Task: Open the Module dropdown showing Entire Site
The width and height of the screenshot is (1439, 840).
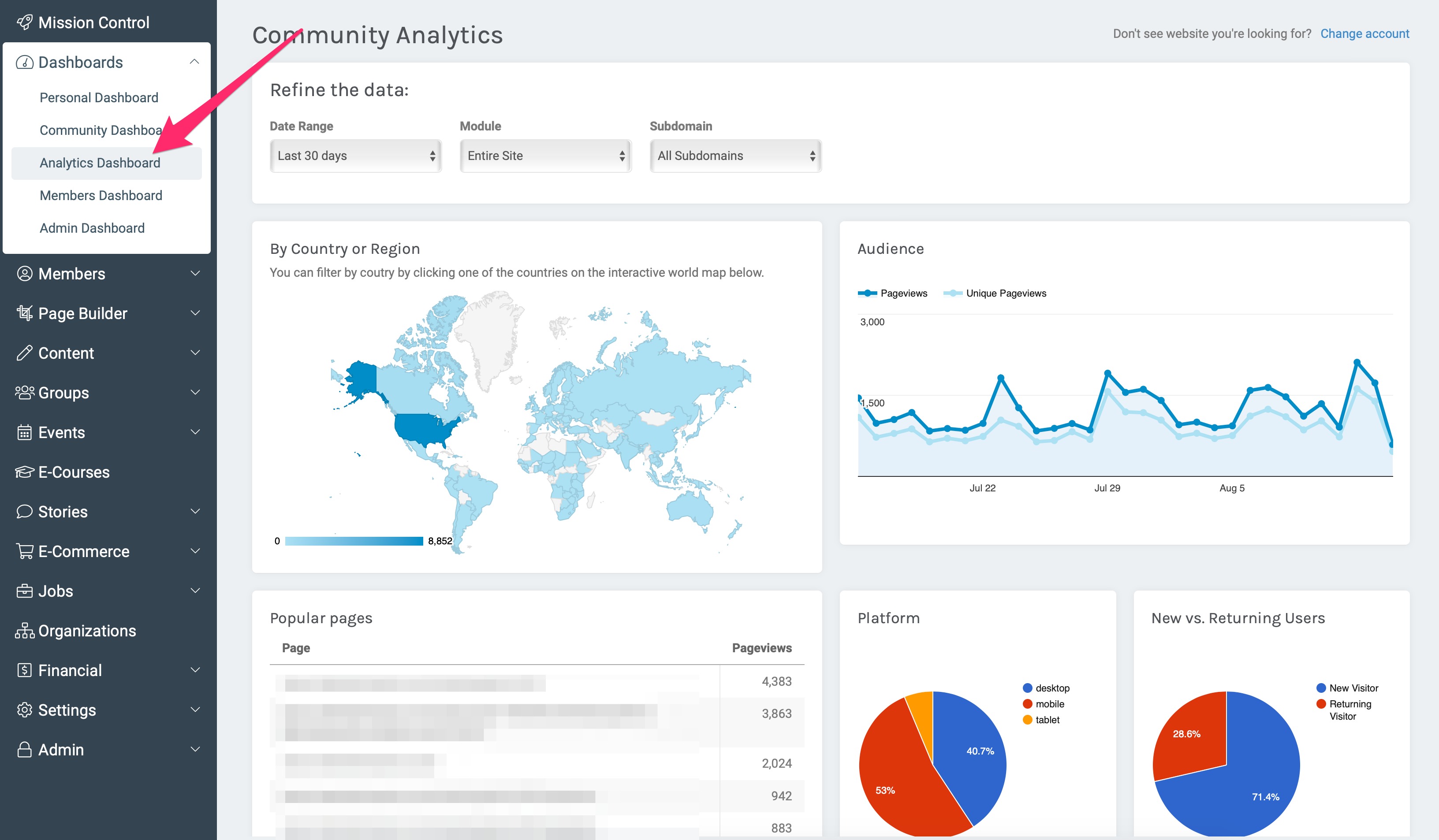Action: (x=545, y=156)
